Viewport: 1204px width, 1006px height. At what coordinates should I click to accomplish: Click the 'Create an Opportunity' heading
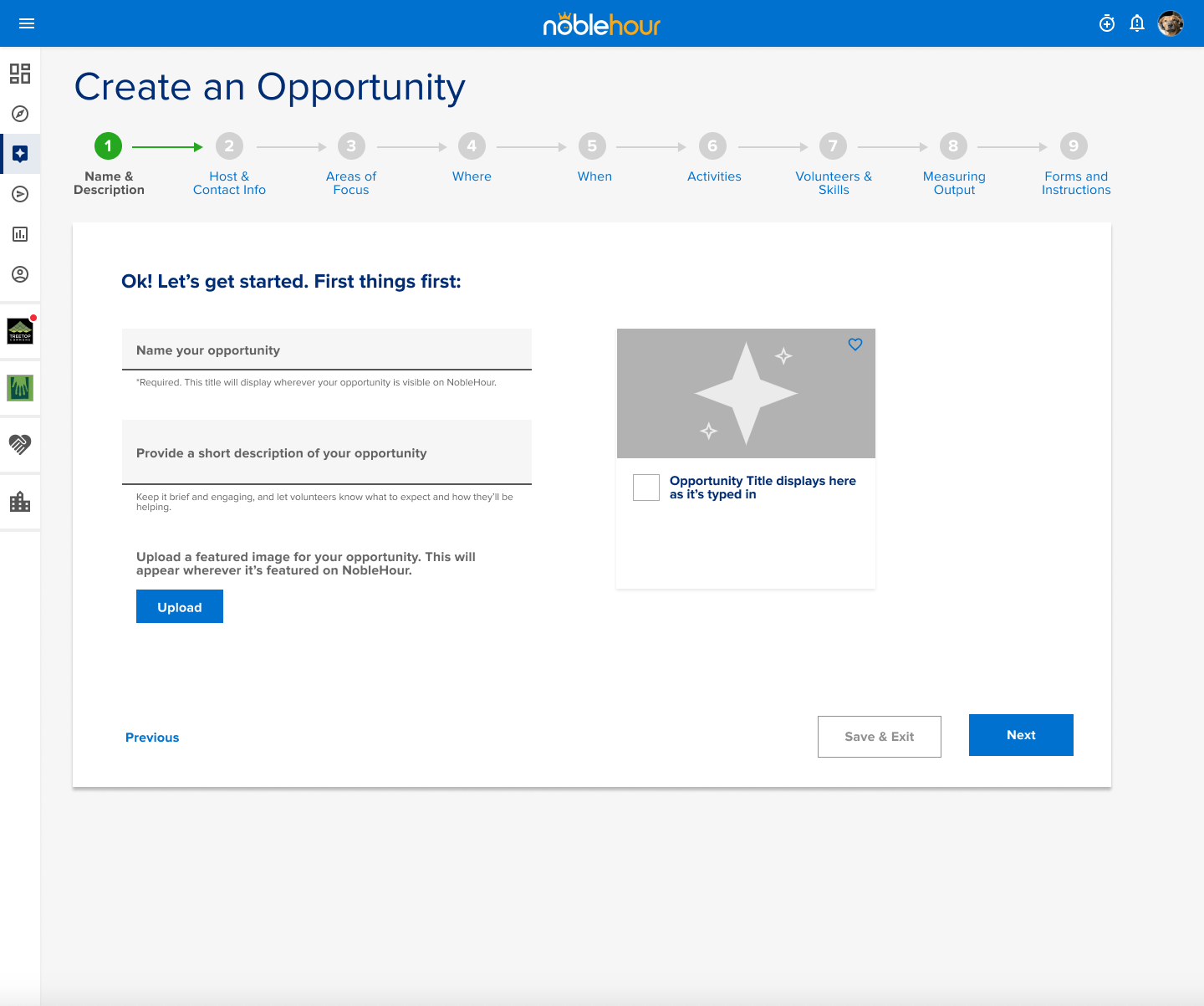[270, 88]
